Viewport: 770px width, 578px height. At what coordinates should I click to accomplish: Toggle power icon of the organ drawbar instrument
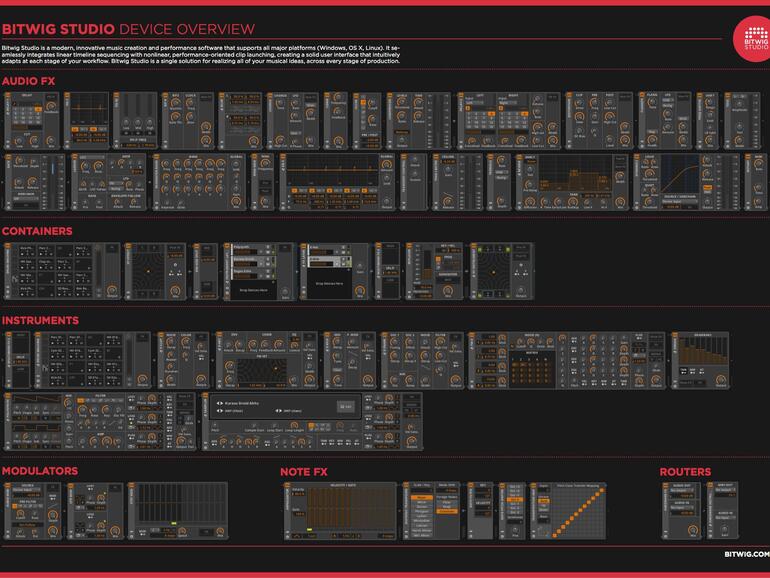pos(675,335)
